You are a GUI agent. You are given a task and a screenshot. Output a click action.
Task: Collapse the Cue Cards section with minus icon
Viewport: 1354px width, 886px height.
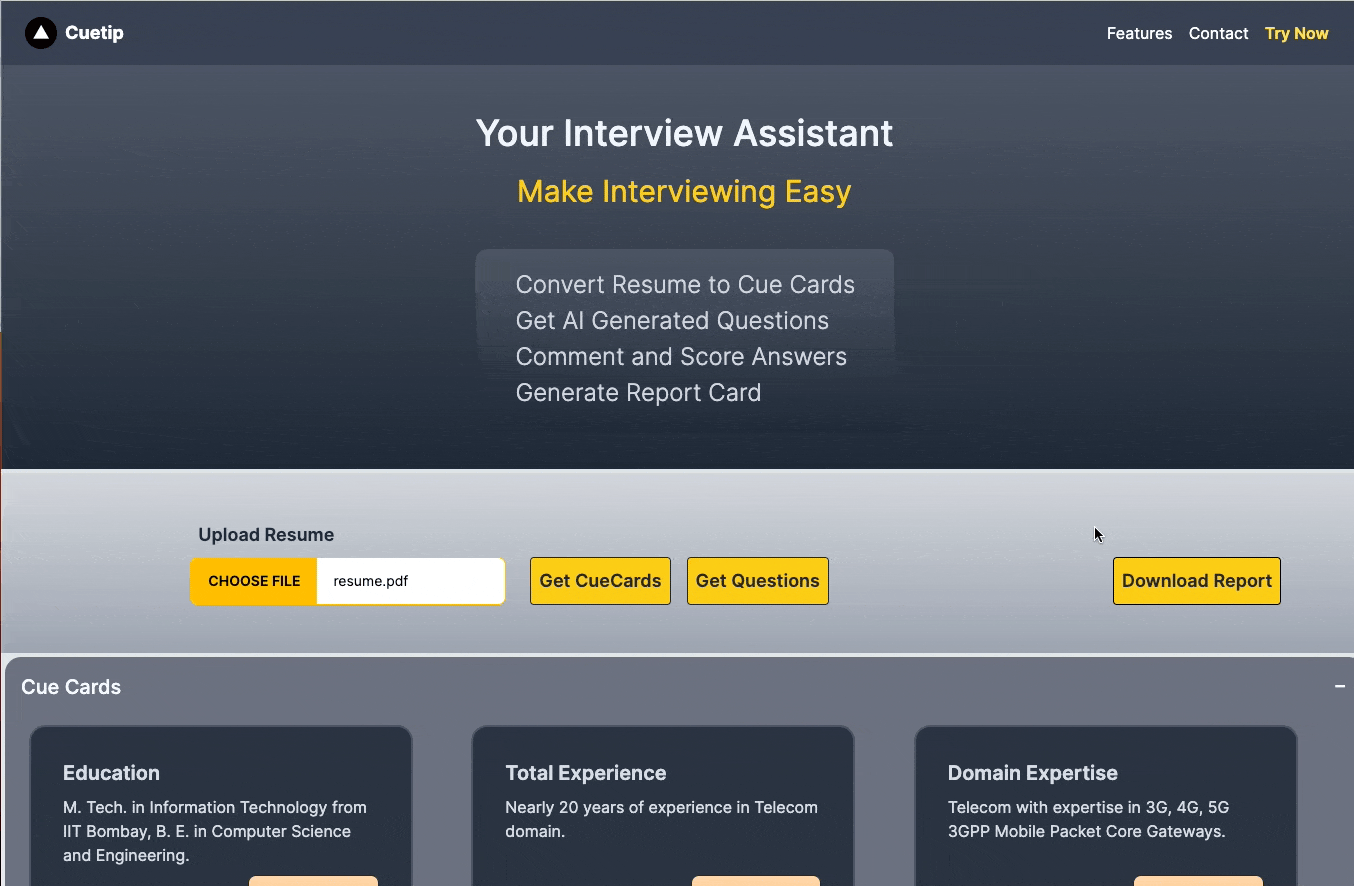coord(1339,686)
